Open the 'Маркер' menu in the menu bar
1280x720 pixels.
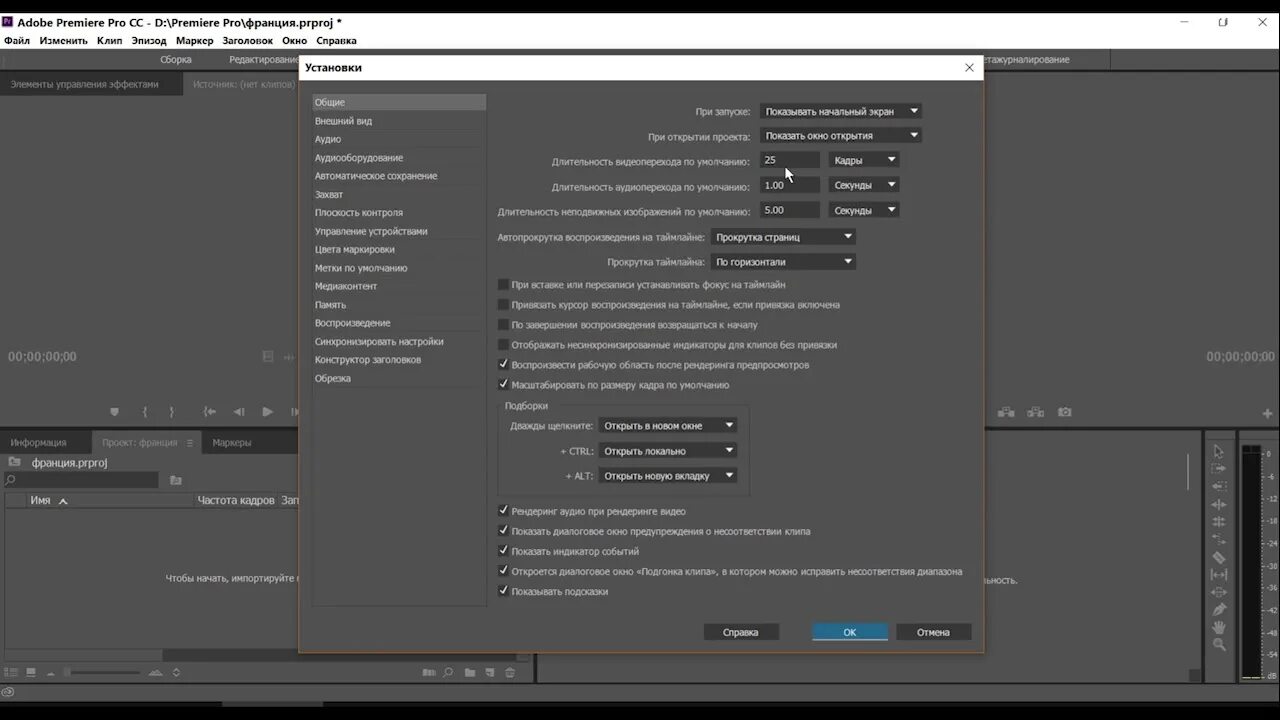194,40
